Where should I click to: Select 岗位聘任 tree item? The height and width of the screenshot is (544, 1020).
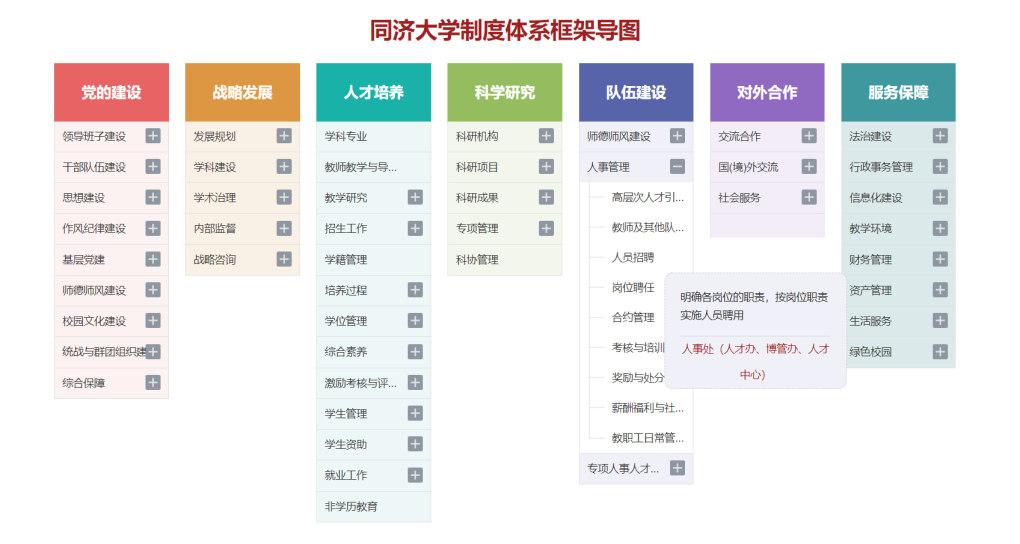click(633, 288)
